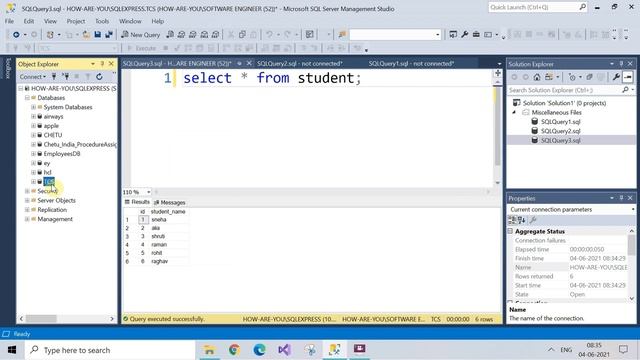The width and height of the screenshot is (640, 360).
Task: Click the Toolbox briefcase icon in main toolbar
Action: click(x=476, y=35)
